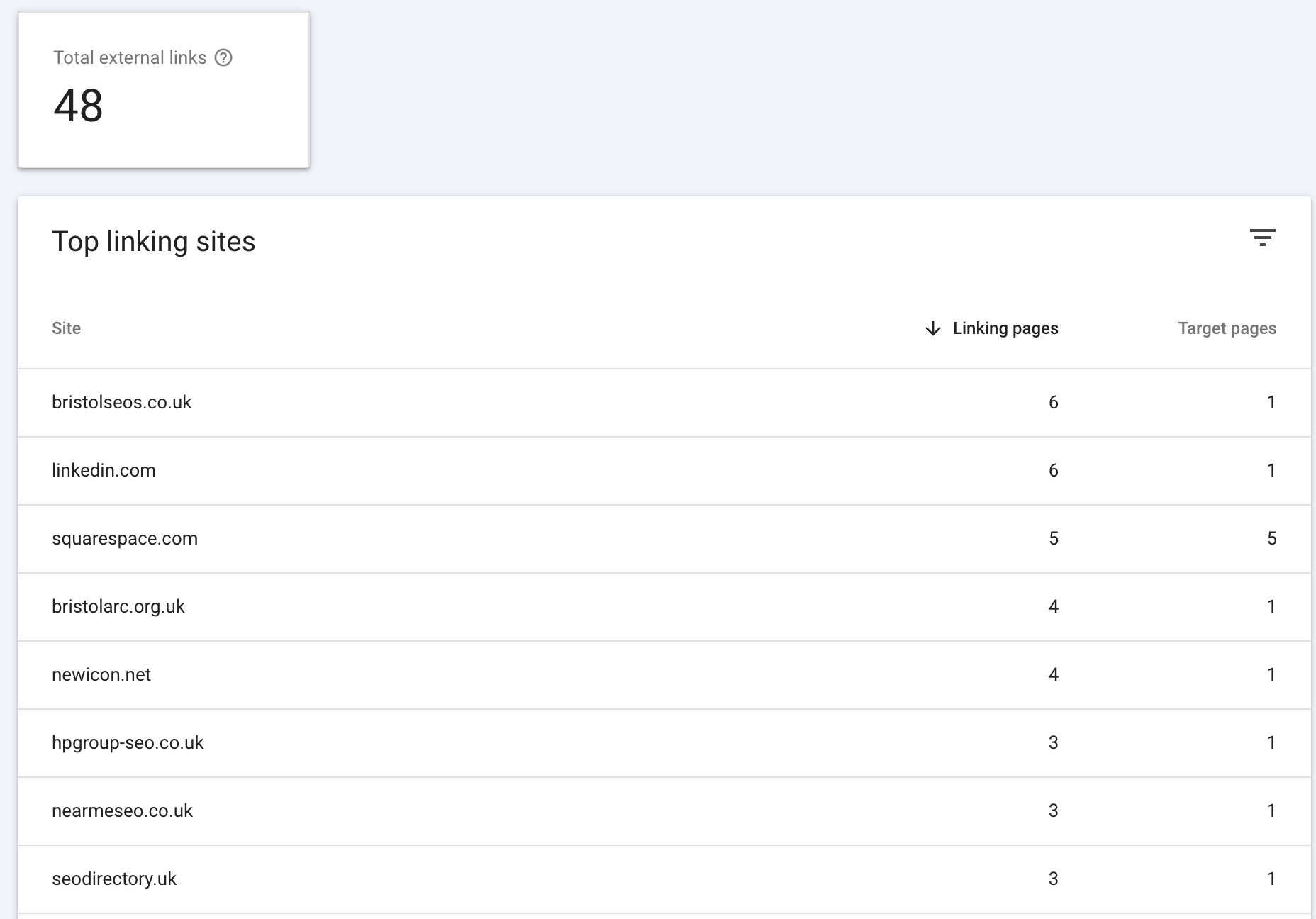Open the newicon.net row
Image resolution: width=1316 pixels, height=919 pixels.
664,675
